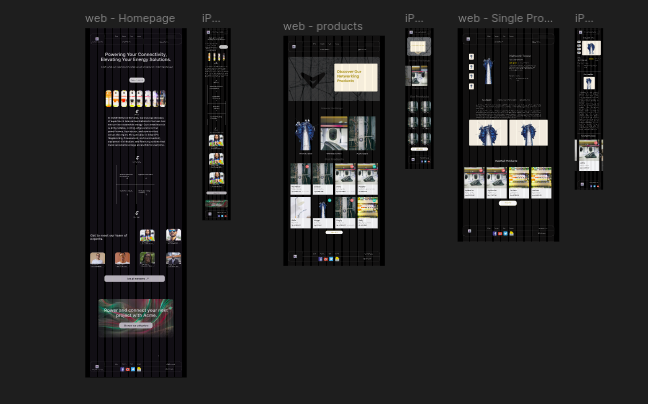Viewport: 648px width, 404px height.
Task: Click the YouTube icon in Single Product footer
Action: (x=500, y=233)
